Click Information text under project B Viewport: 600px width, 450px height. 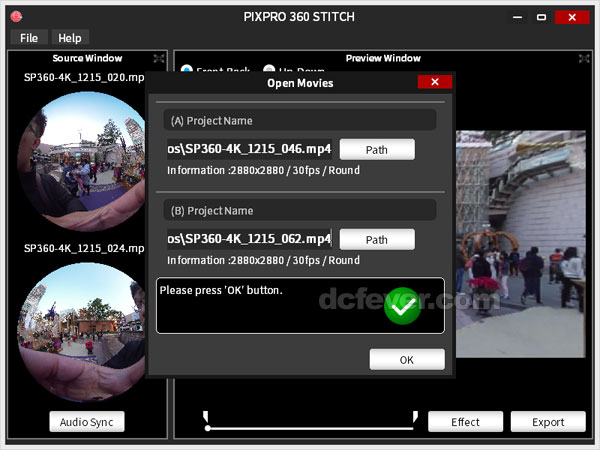263,260
